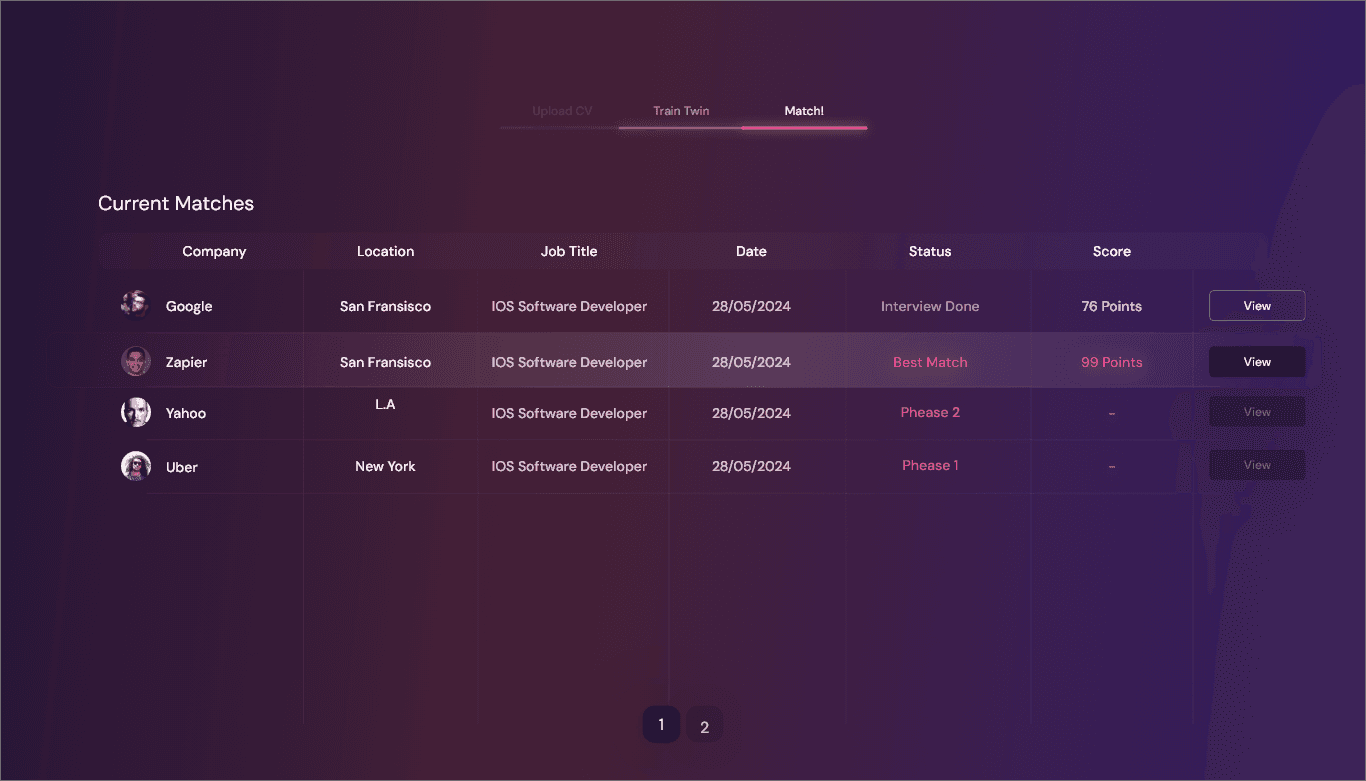This screenshot has width=1366, height=781.
Task: Click the job title in Uber row
Action: (569, 466)
